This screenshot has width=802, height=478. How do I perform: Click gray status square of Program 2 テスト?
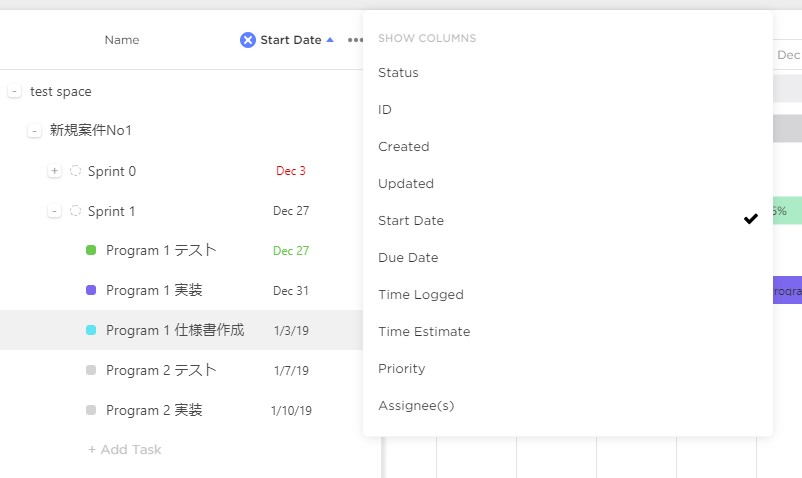(x=91, y=370)
